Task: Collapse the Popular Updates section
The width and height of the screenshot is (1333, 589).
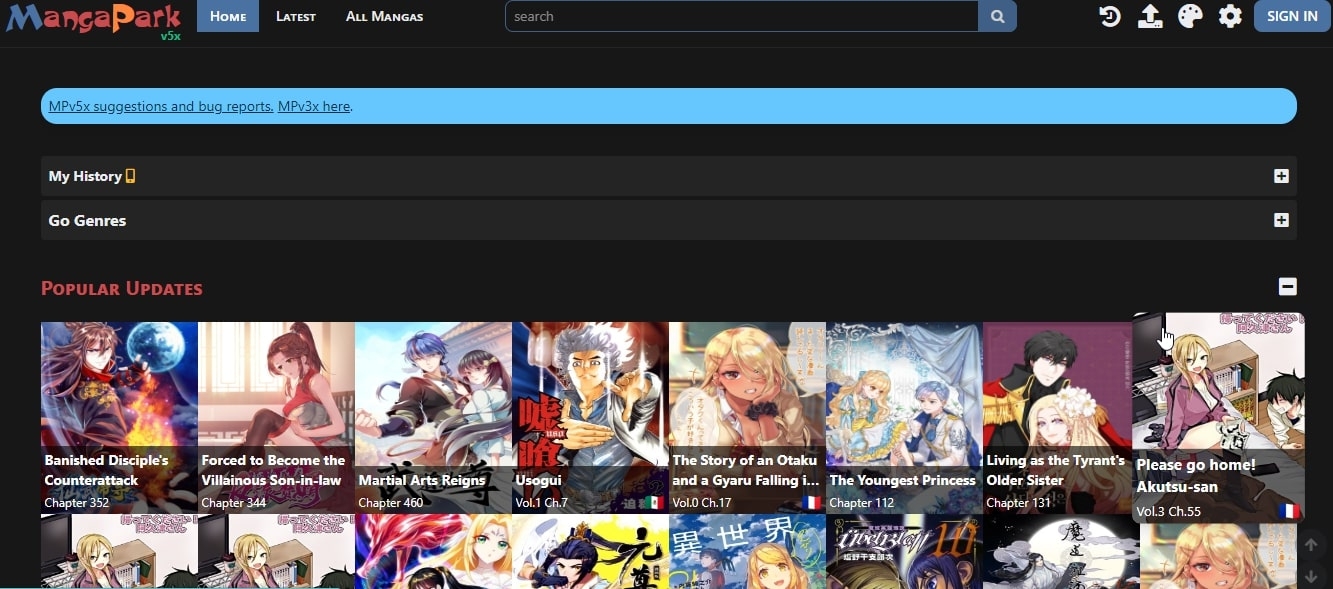Action: (1288, 287)
